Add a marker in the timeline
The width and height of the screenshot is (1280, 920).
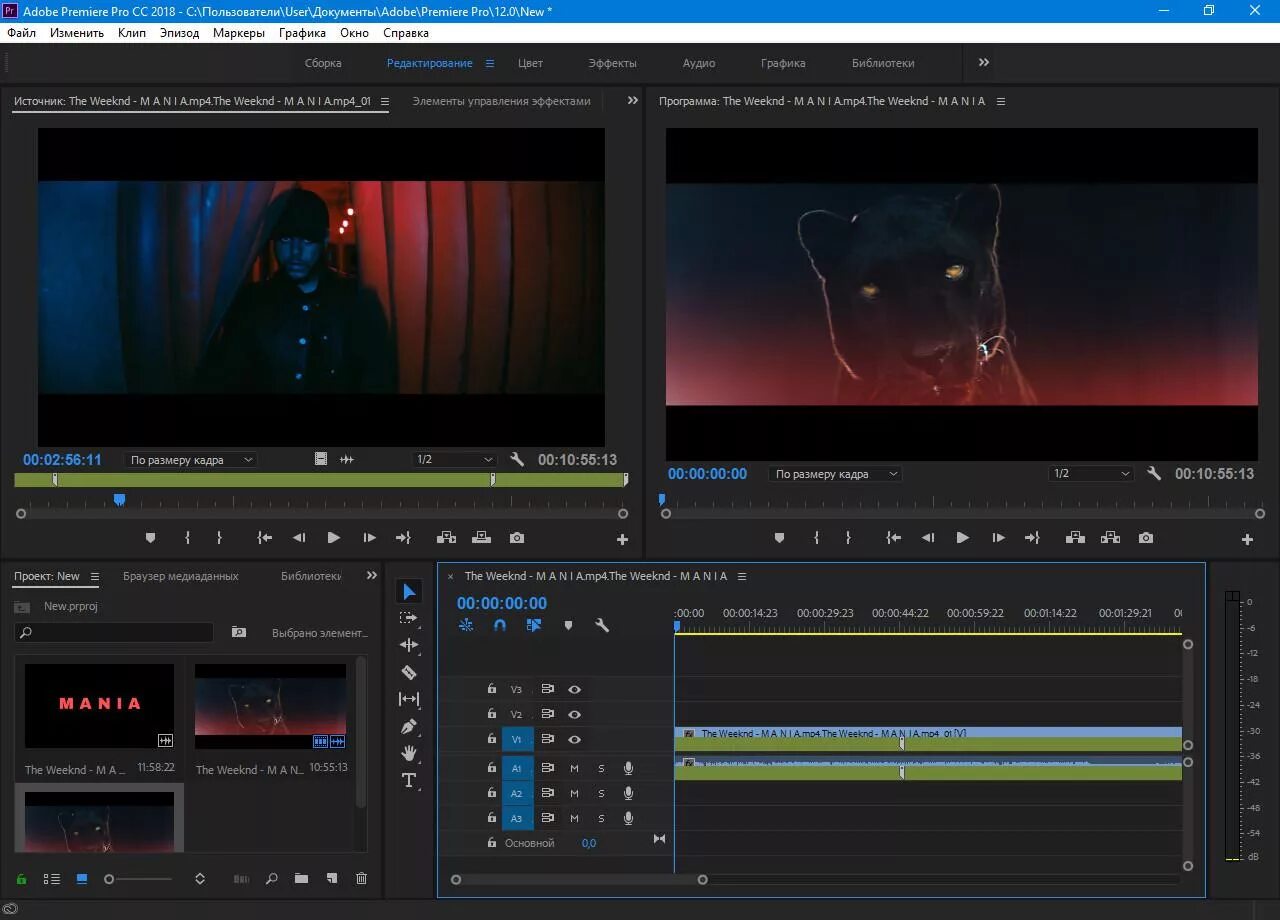click(568, 625)
